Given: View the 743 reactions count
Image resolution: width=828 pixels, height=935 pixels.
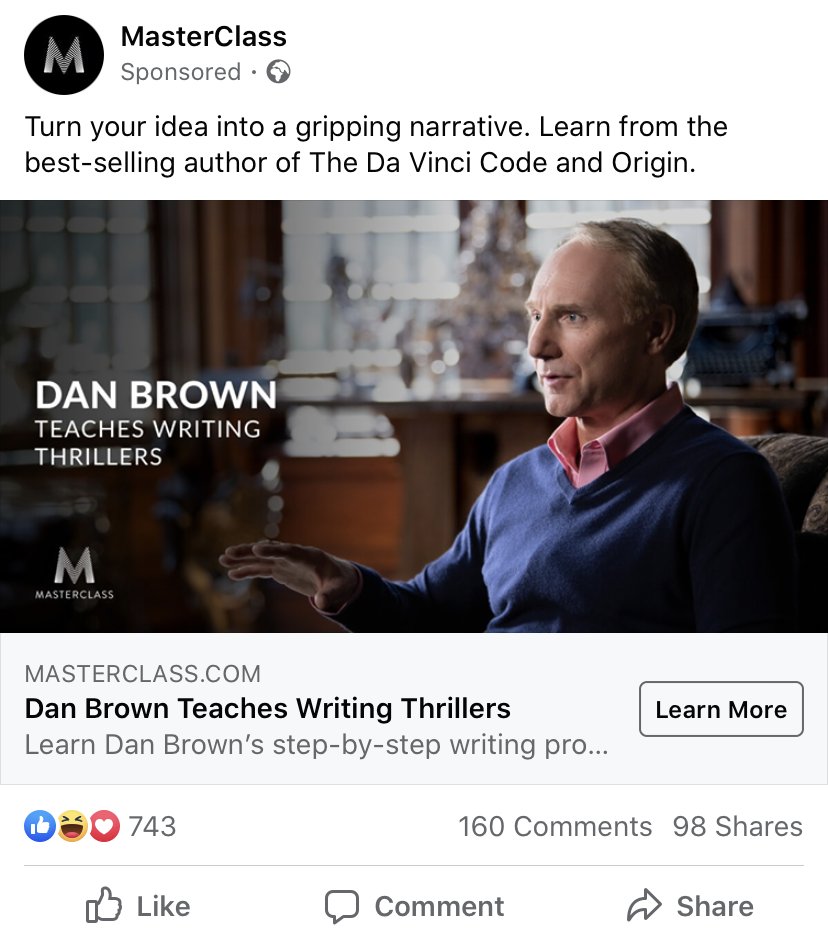Looking at the screenshot, I should click(153, 826).
